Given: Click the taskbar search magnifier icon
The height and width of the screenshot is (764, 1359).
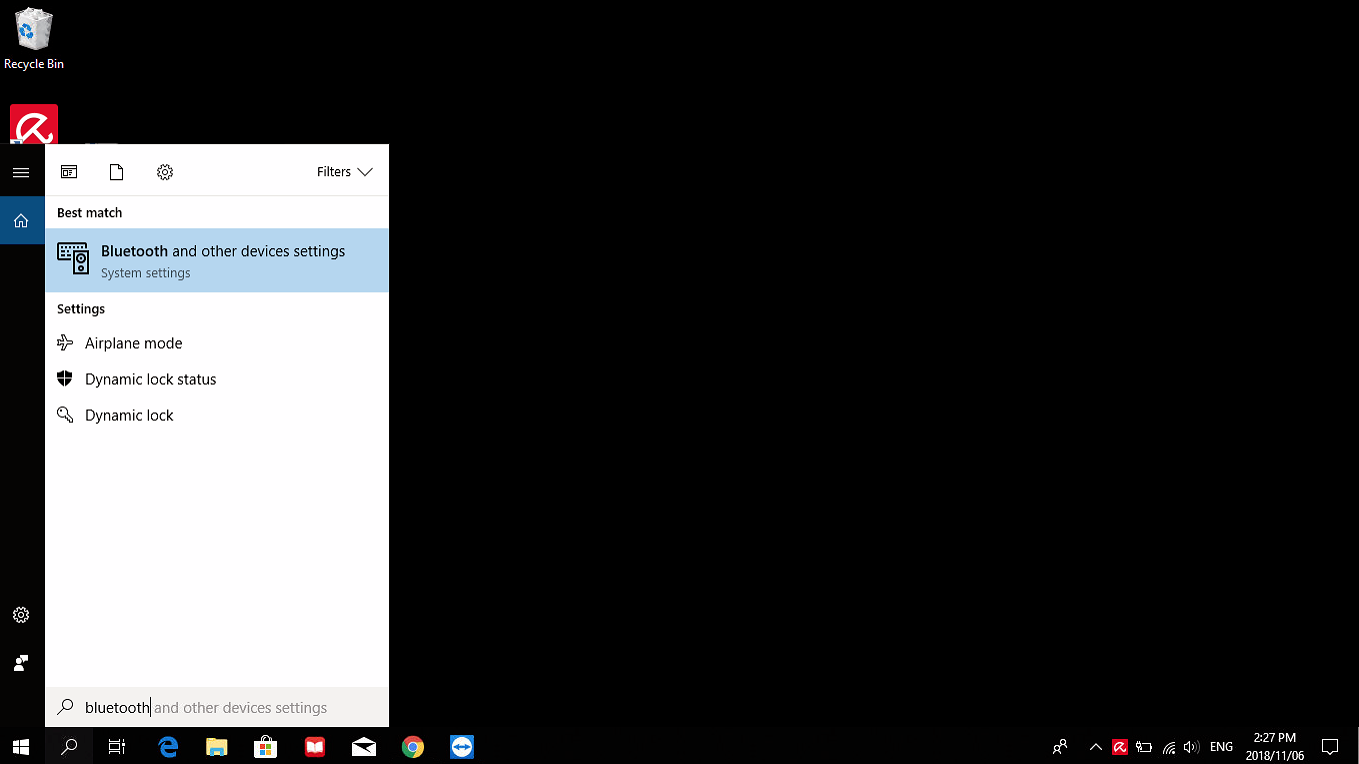Looking at the screenshot, I should click(69, 746).
